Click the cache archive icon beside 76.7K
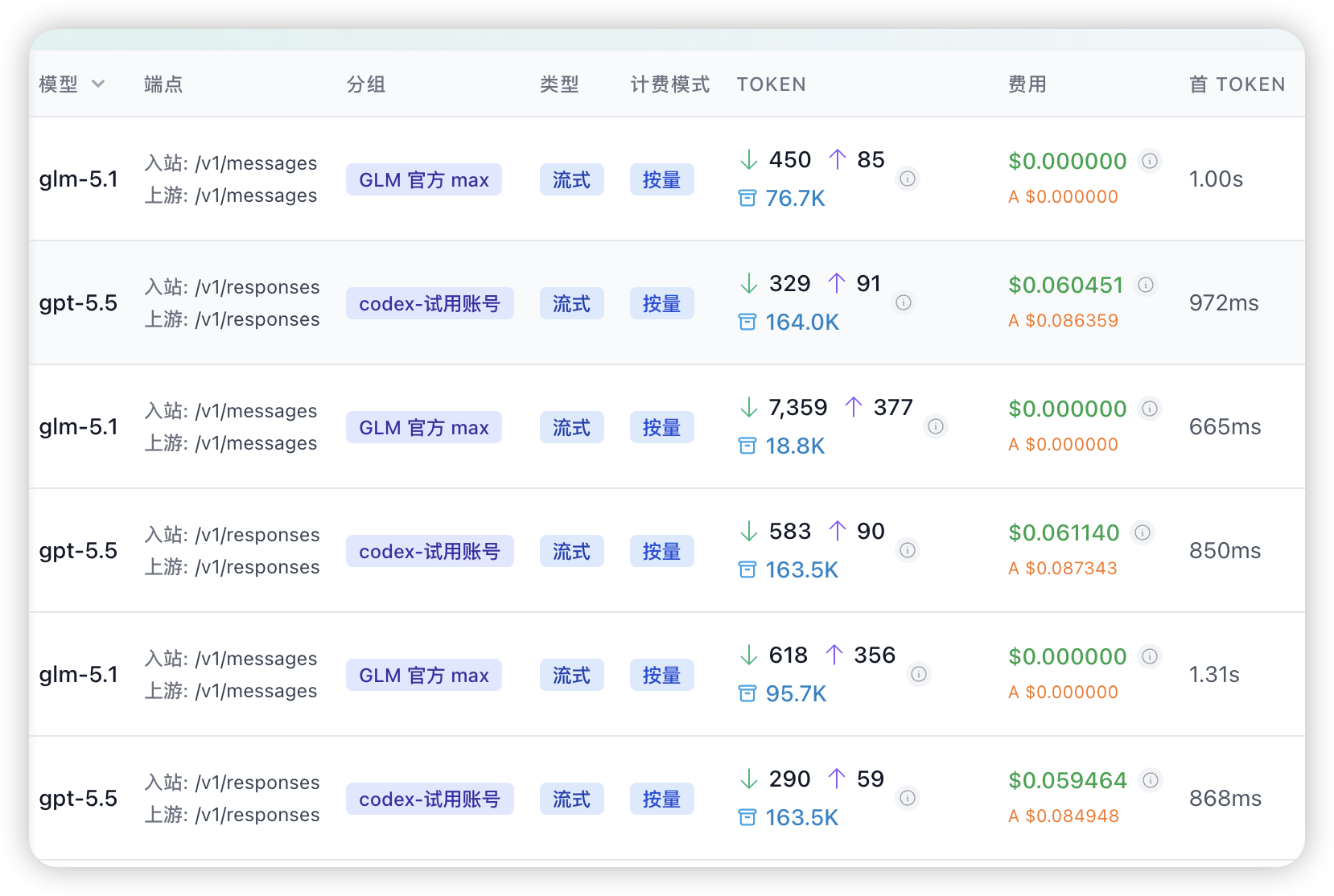This screenshot has width=1334, height=896. (x=747, y=198)
